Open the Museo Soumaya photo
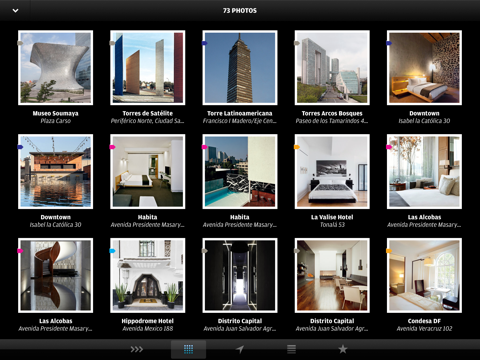The width and height of the screenshot is (480, 360). [x=56, y=68]
